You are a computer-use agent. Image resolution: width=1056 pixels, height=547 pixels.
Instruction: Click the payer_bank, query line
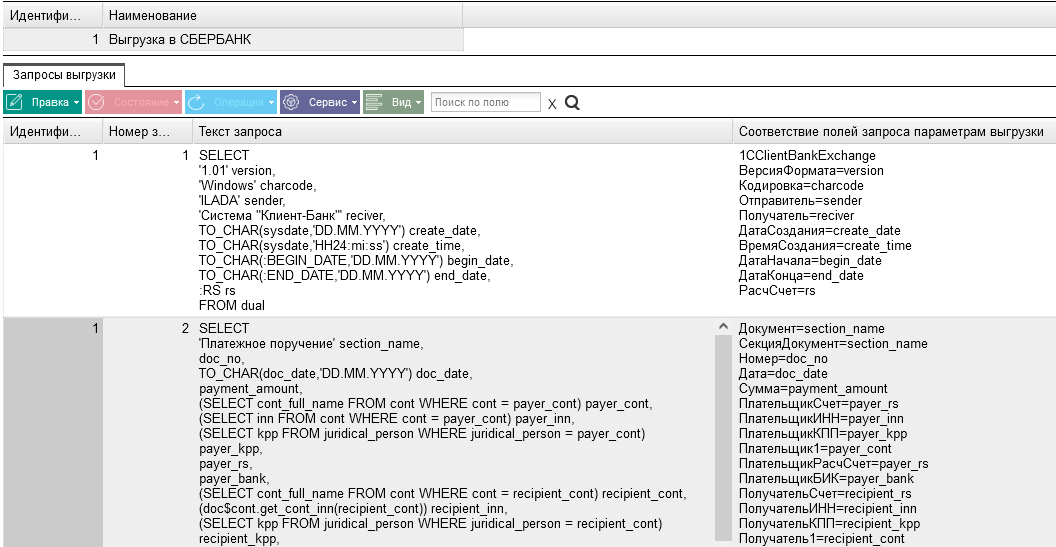click(233, 479)
